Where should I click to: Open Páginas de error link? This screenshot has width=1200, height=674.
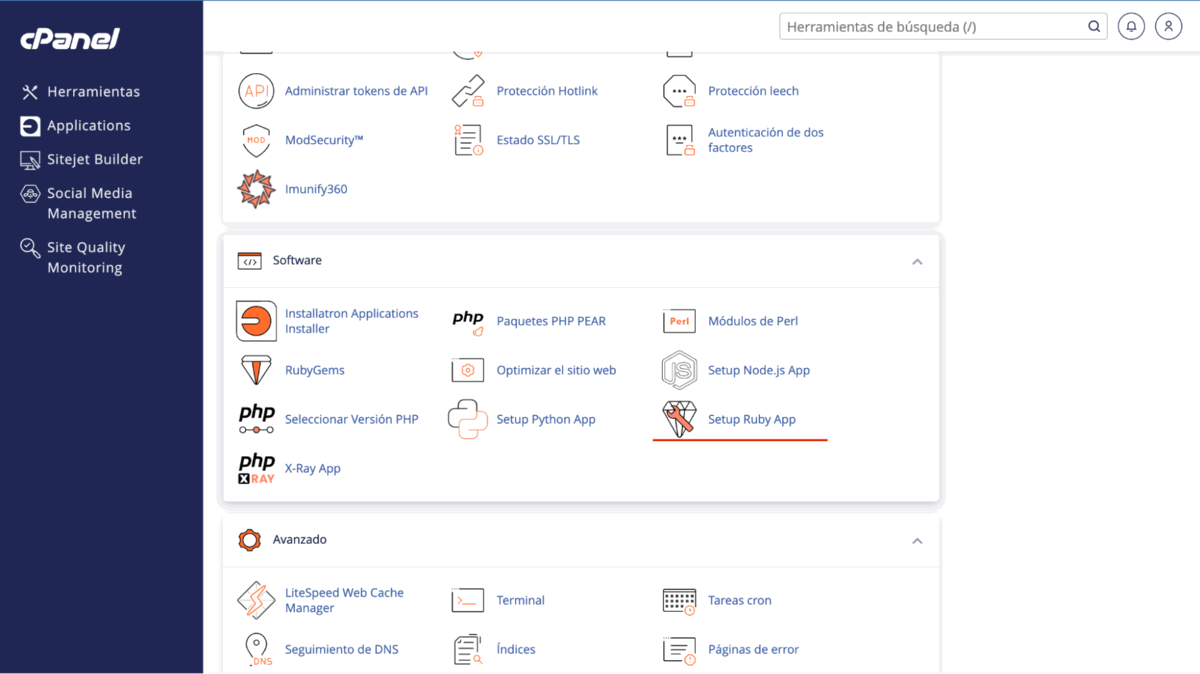pyautogui.click(x=754, y=649)
